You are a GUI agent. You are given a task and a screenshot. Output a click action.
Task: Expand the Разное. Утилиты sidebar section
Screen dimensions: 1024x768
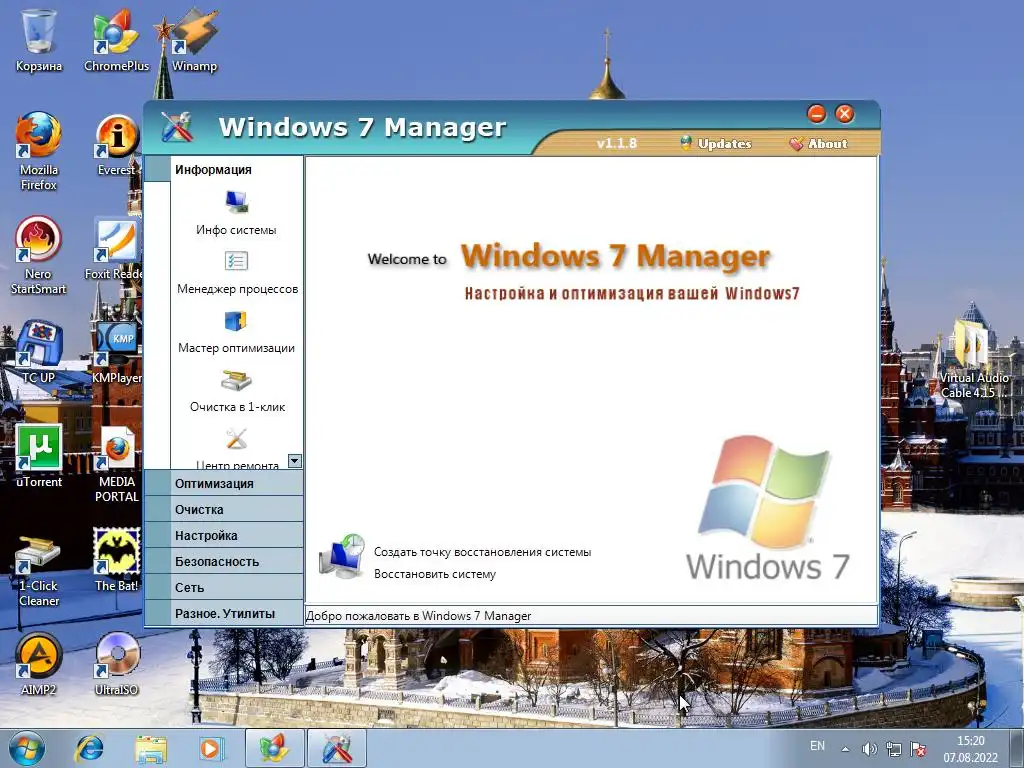pyautogui.click(x=223, y=613)
